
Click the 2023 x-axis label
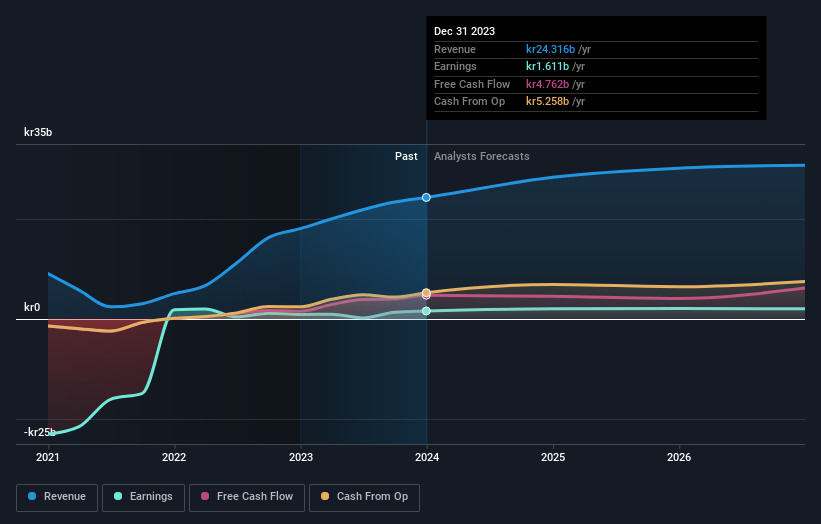coord(301,458)
